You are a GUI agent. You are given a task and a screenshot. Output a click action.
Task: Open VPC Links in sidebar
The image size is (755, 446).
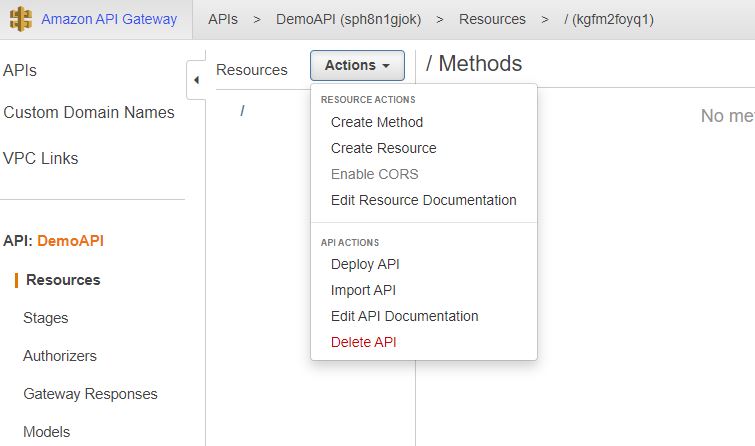coord(40,158)
